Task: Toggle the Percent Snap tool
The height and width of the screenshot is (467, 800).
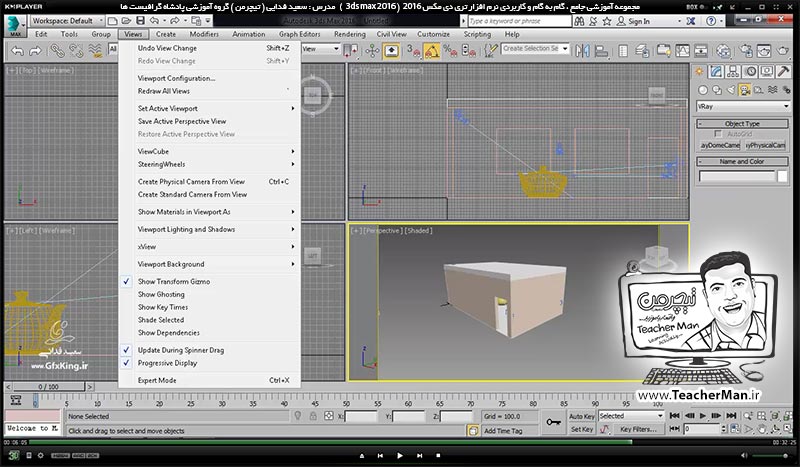Action: coord(450,51)
